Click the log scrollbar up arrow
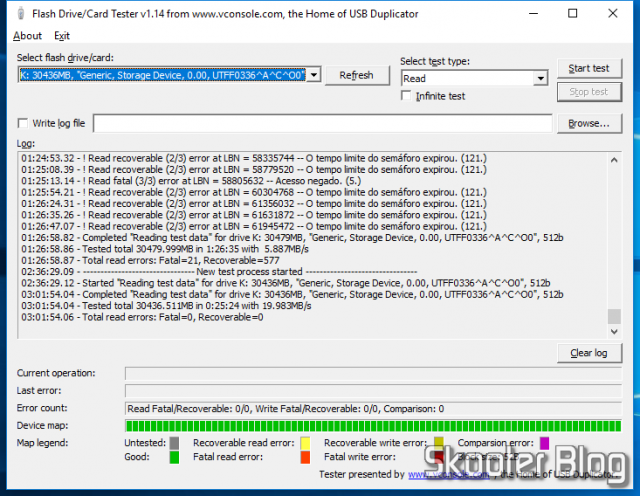The image size is (640, 496). (614, 160)
